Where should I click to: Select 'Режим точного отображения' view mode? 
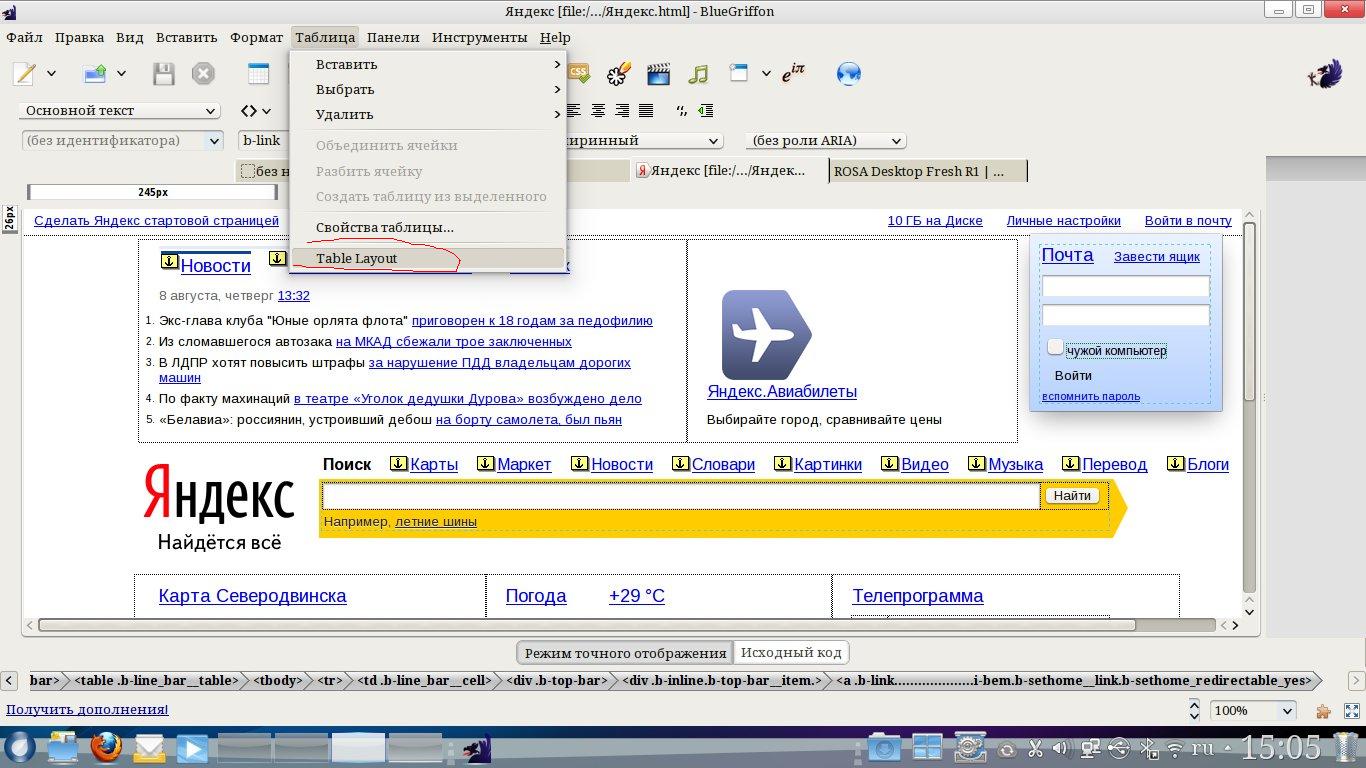tap(625, 653)
